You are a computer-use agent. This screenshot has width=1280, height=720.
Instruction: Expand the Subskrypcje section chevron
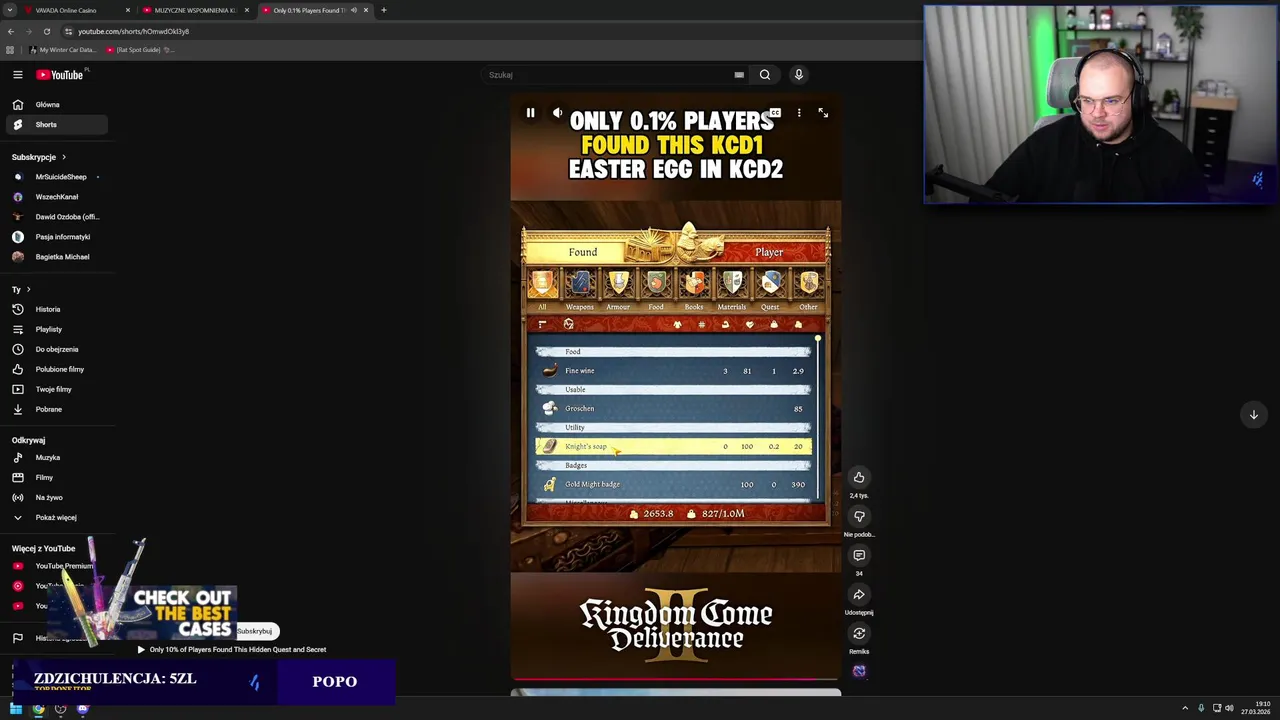coord(64,157)
